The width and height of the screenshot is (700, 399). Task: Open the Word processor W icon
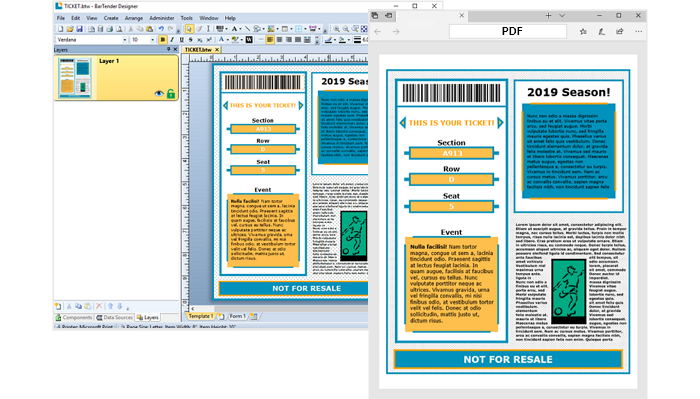[x=249, y=40]
